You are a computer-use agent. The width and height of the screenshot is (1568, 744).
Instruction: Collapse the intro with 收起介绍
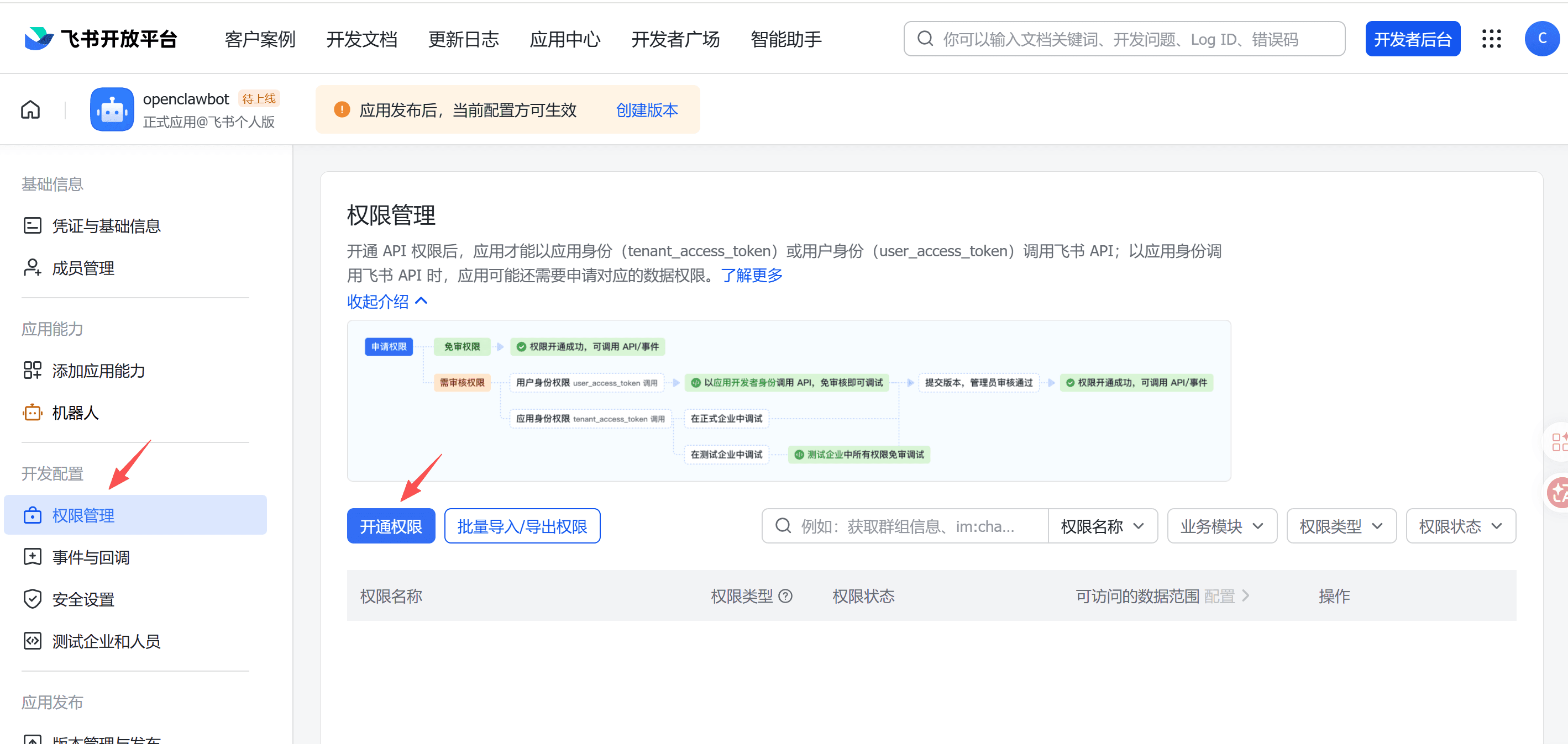tap(387, 301)
